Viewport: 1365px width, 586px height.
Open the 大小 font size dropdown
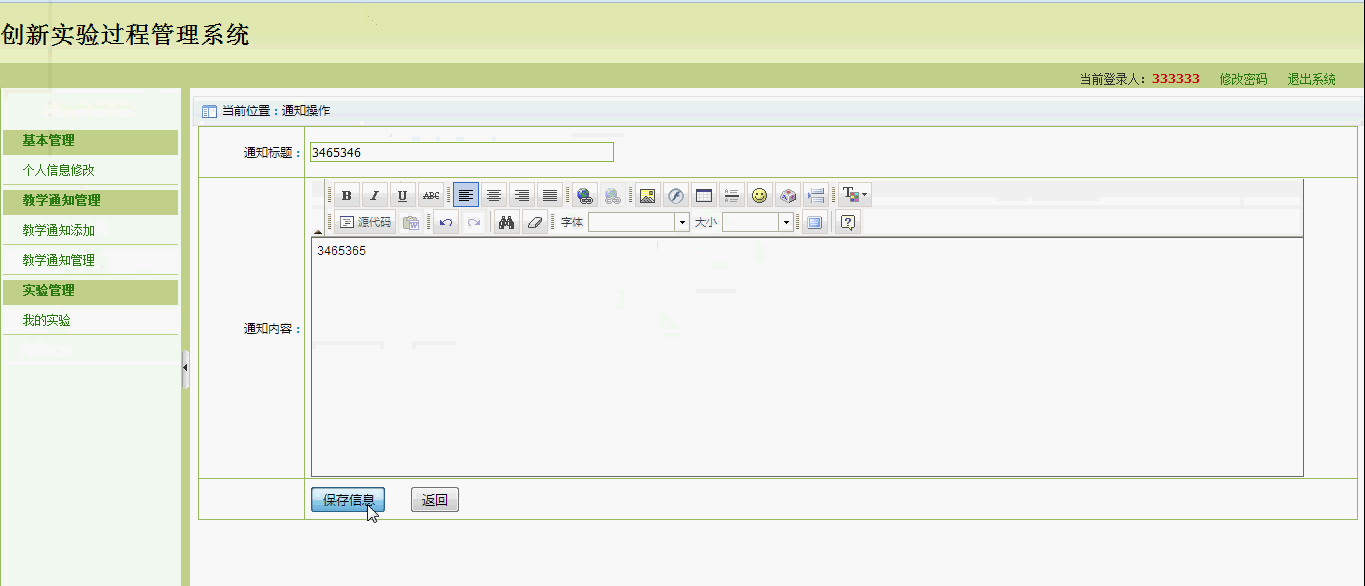758,222
